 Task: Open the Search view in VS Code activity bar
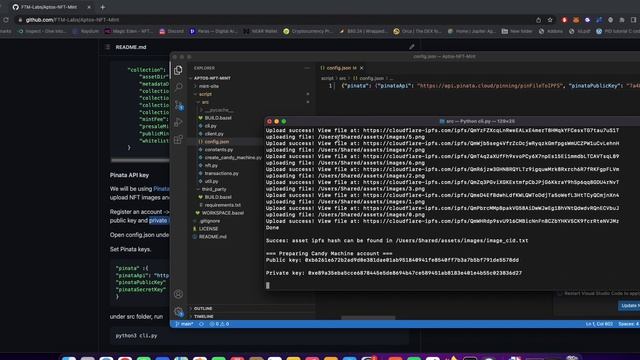point(178,87)
